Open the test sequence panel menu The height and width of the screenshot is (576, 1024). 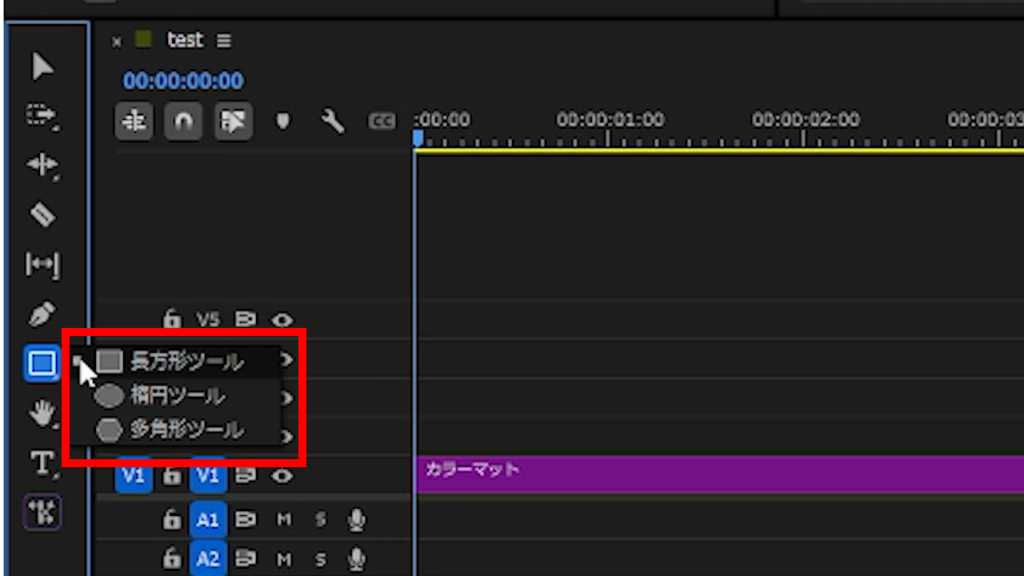pos(224,40)
